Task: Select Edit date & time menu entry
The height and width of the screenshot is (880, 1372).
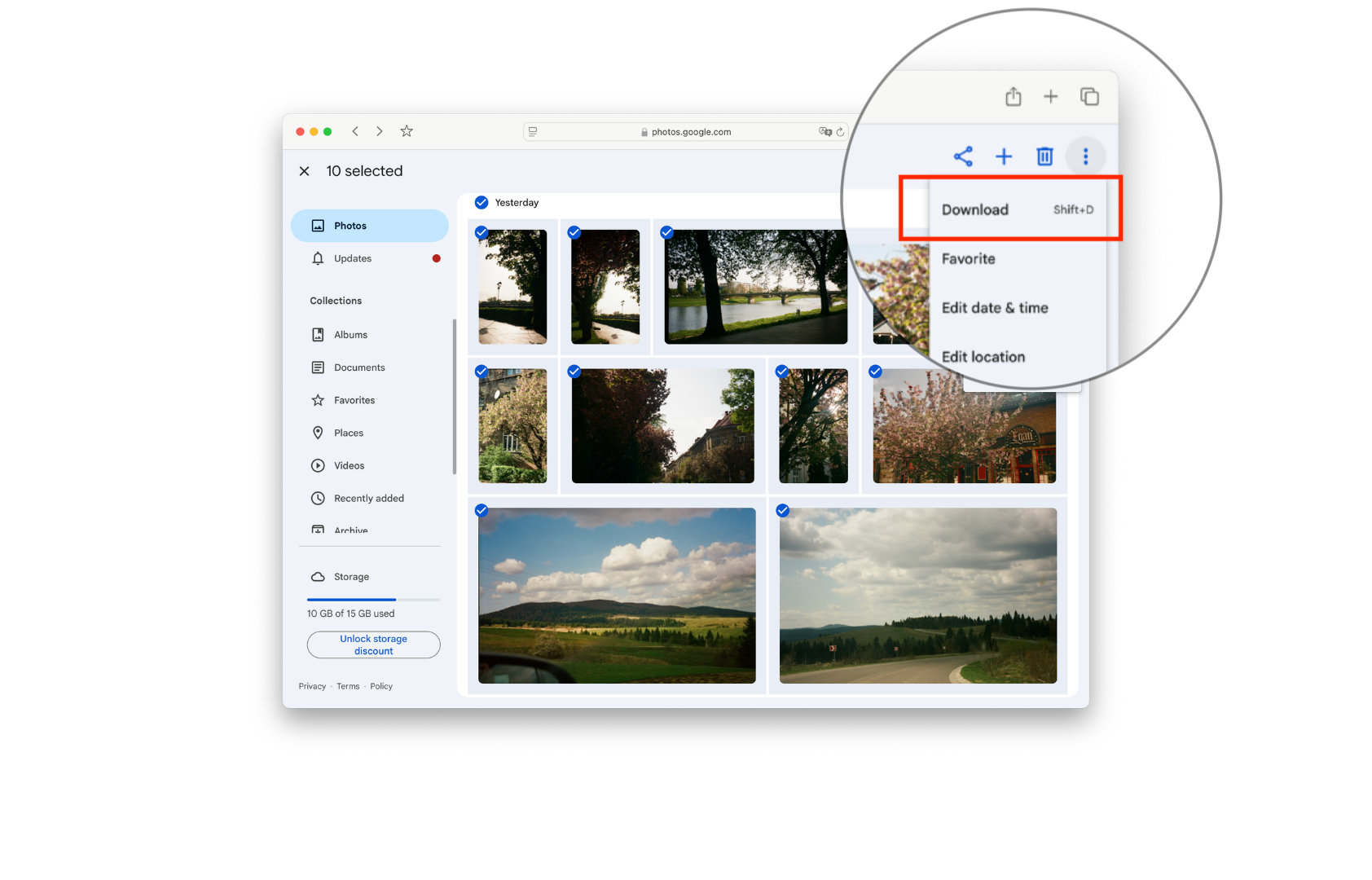Action: [x=995, y=308]
